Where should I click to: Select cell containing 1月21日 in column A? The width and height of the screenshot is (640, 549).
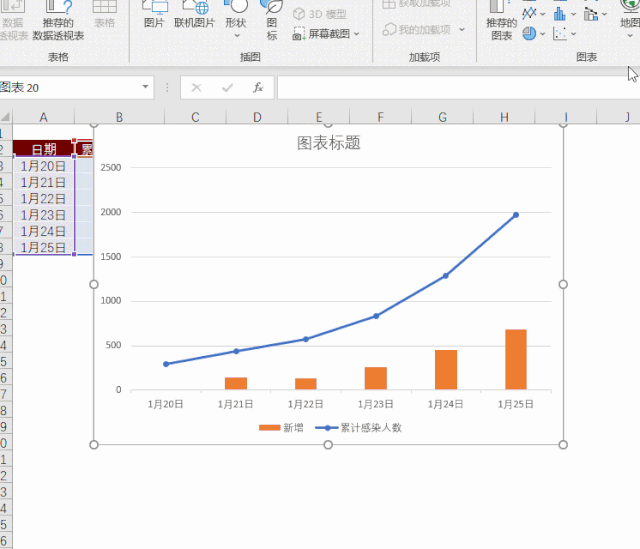click(43, 182)
